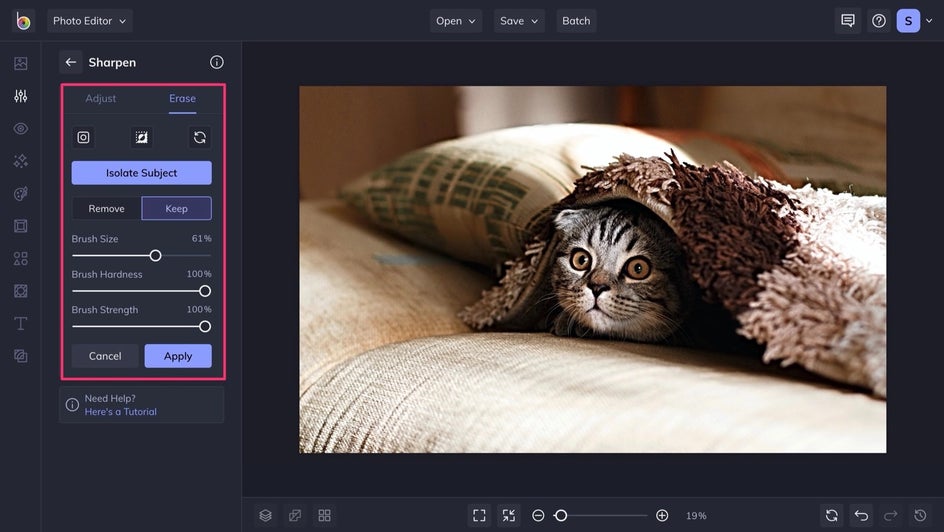Open the Touch Up eye sidebar icon
The height and width of the screenshot is (532, 944).
pos(20,128)
